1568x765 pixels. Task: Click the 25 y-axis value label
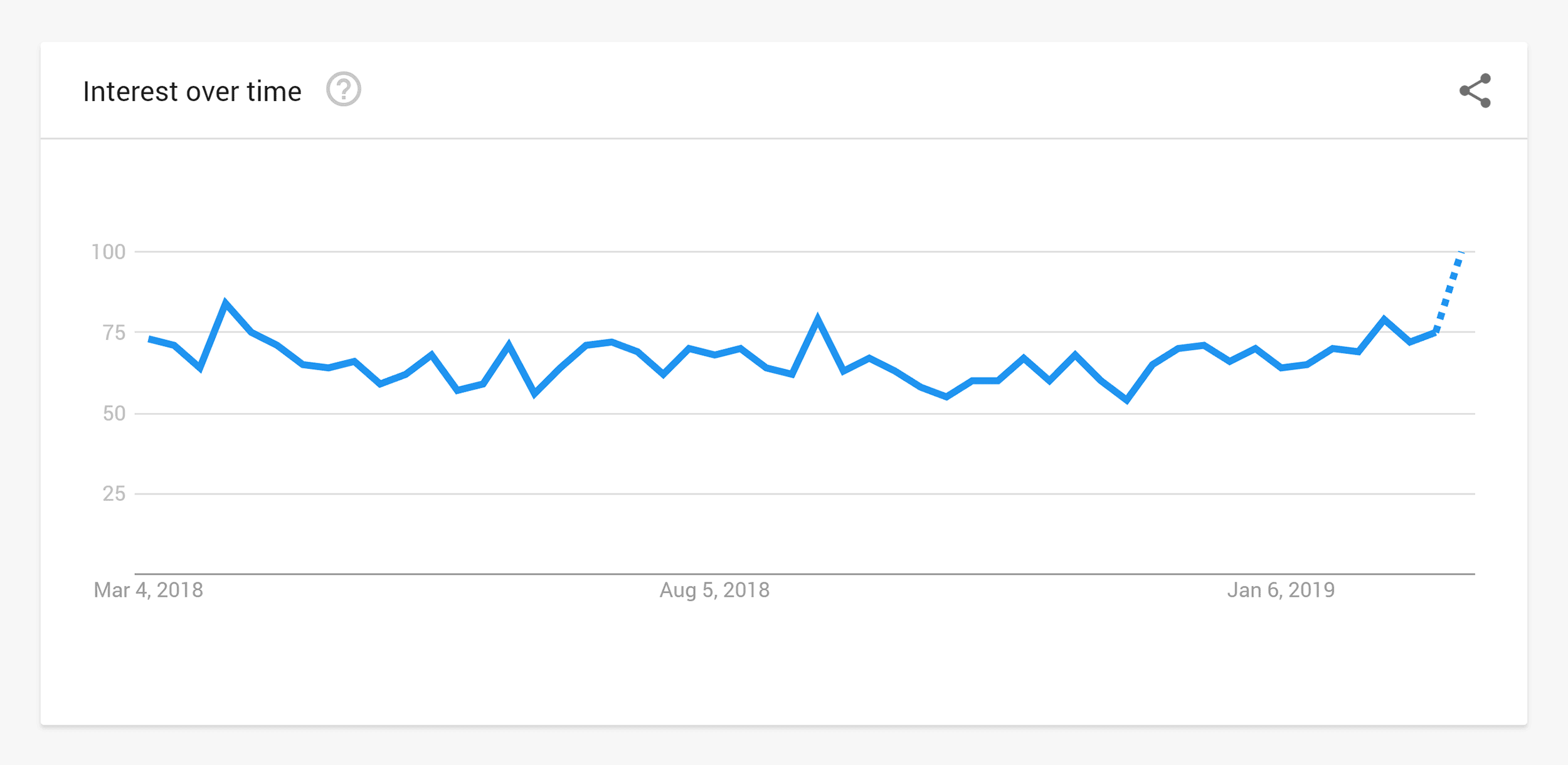pyautogui.click(x=114, y=494)
